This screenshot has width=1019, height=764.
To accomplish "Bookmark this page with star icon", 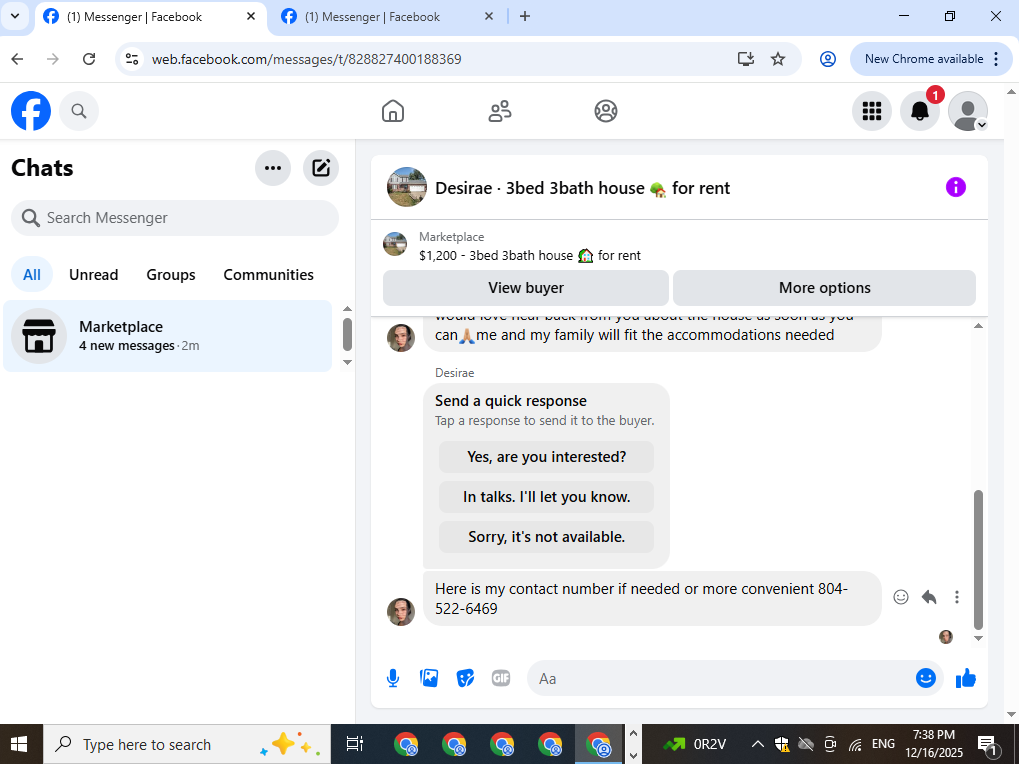I will [x=778, y=59].
